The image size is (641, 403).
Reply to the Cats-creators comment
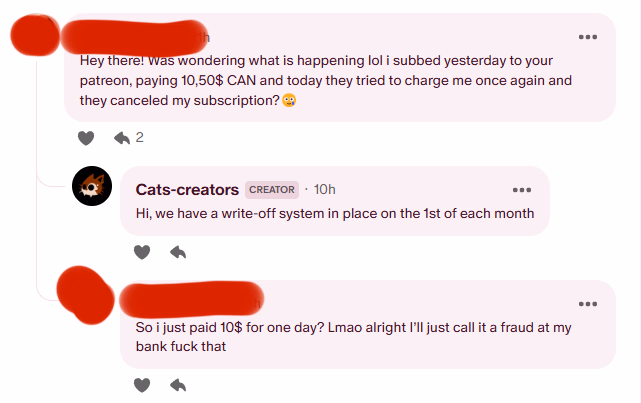tap(178, 252)
